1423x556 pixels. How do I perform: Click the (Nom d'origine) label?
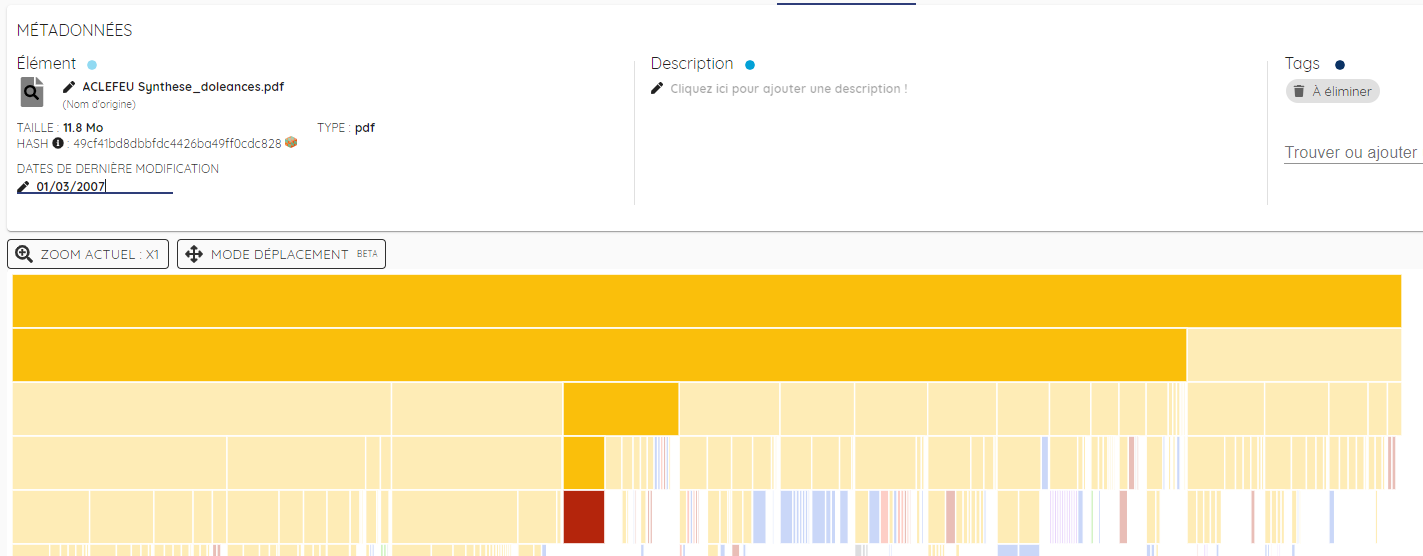[x=99, y=104]
